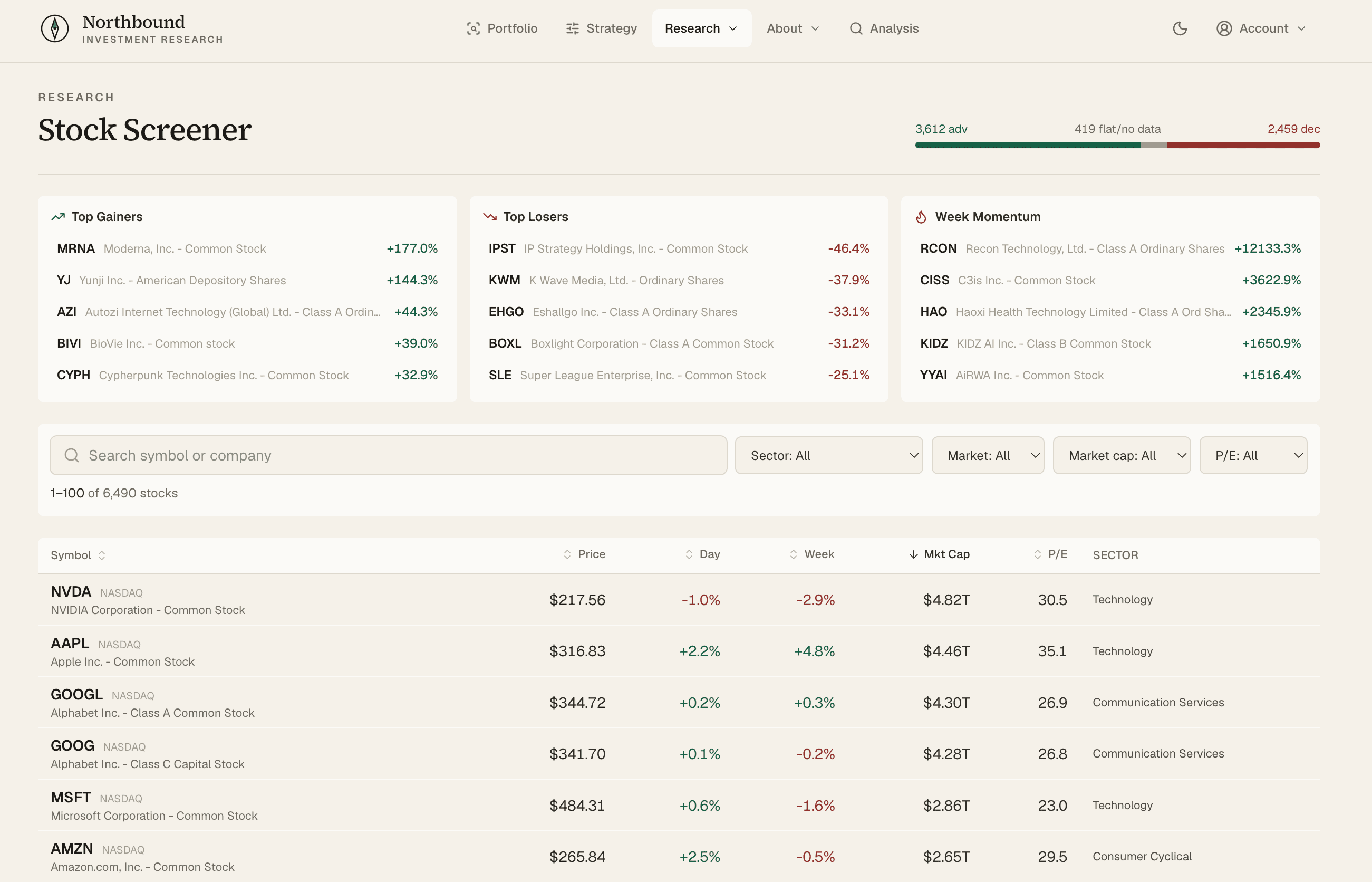Sort the table by Symbol column
Screen dimensions: 1372x882
(x=78, y=555)
